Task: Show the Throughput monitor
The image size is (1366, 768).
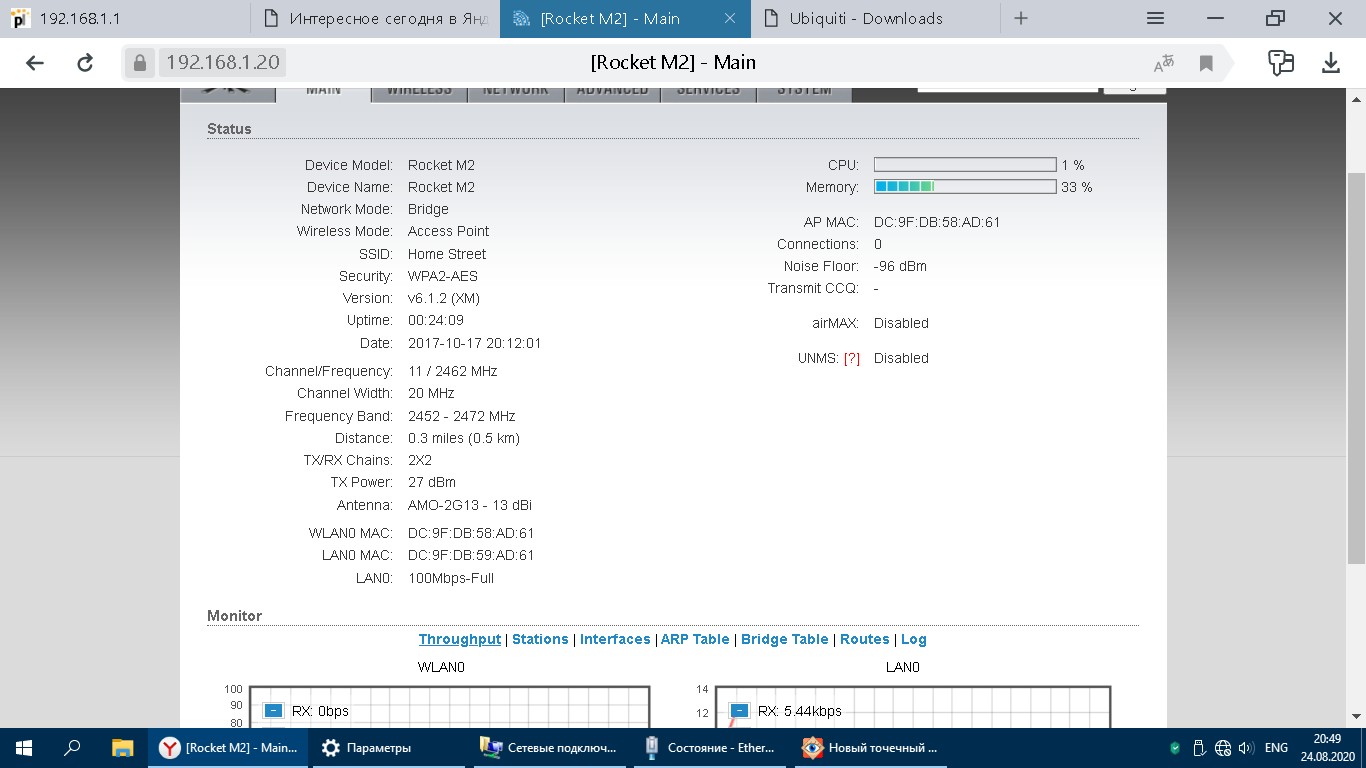Action: pos(460,639)
